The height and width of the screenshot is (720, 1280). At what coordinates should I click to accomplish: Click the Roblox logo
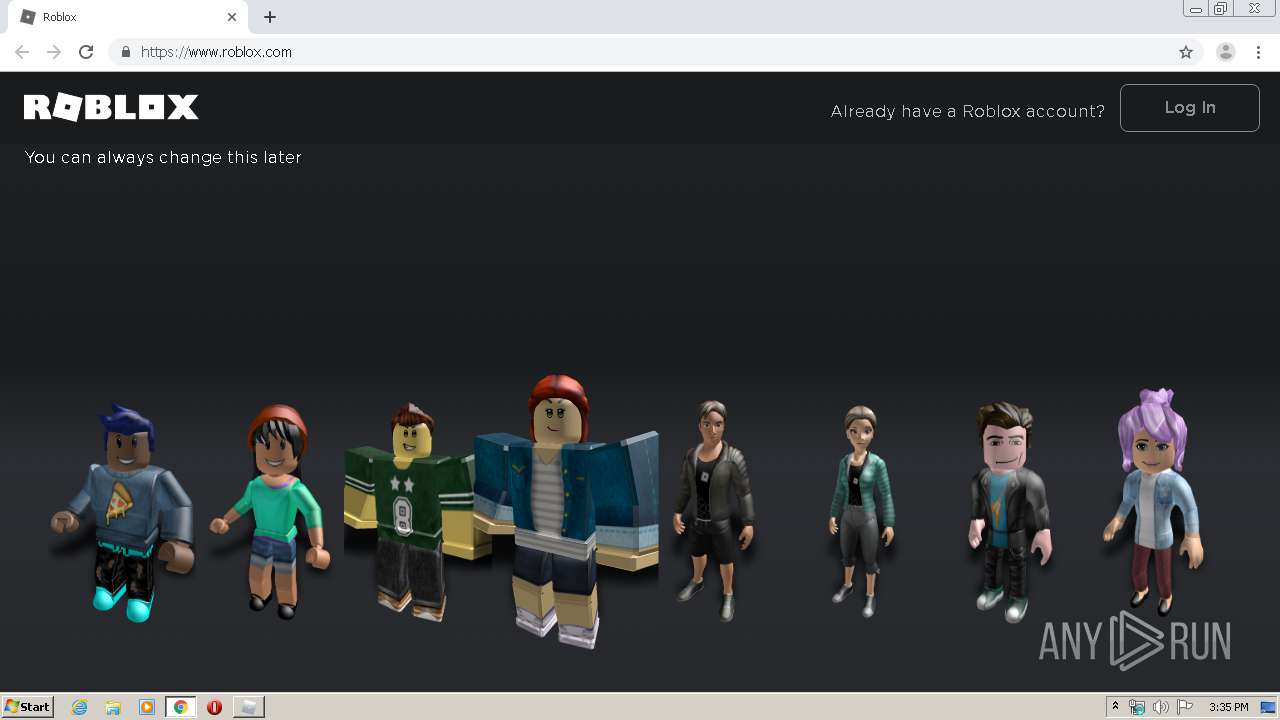111,107
